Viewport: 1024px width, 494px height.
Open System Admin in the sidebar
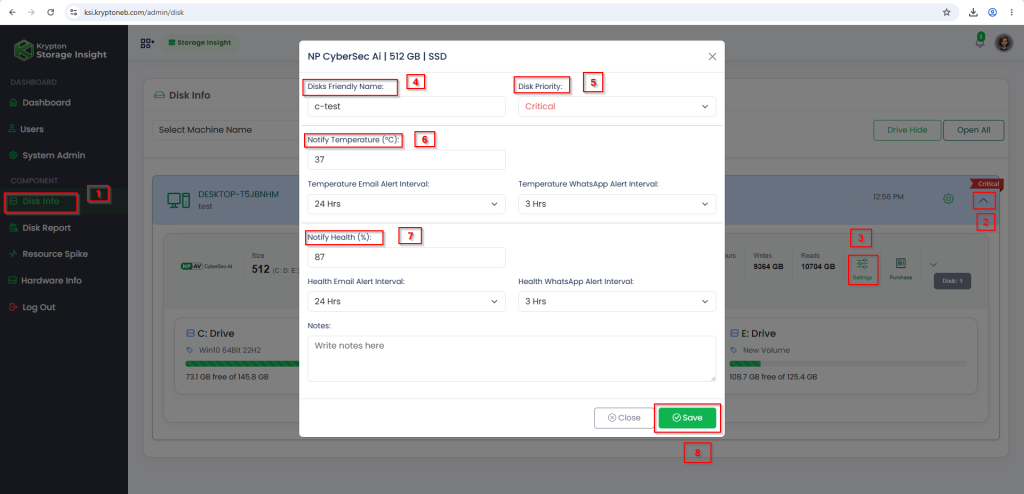[x=53, y=156]
